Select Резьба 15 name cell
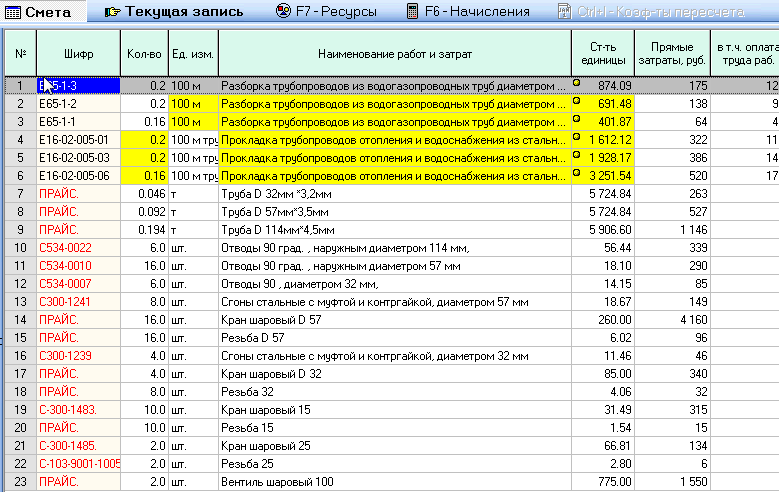The height and width of the screenshot is (492, 779). (x=395, y=427)
